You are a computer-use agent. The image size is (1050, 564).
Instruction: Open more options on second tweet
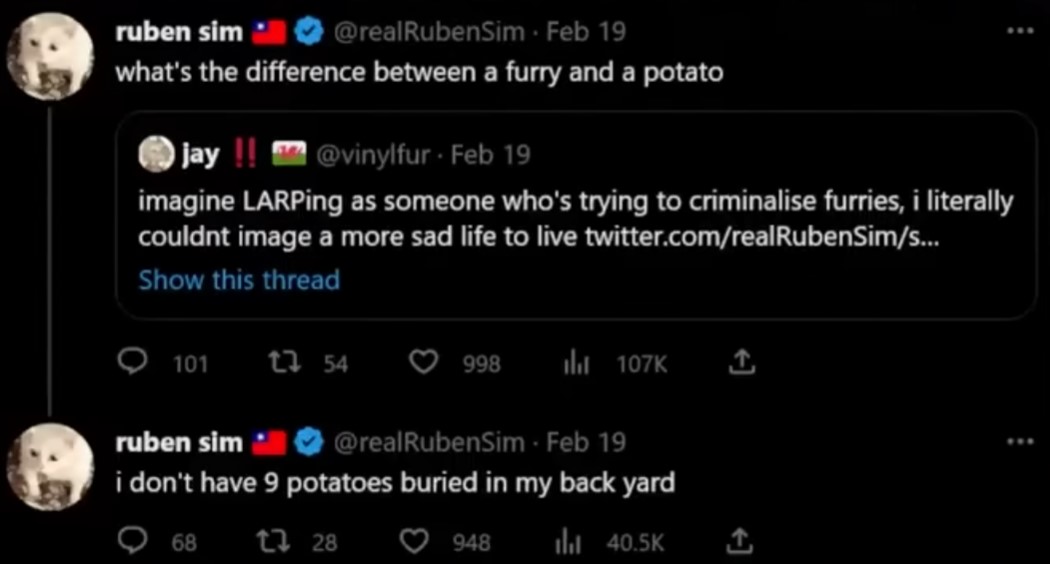(x=1021, y=441)
